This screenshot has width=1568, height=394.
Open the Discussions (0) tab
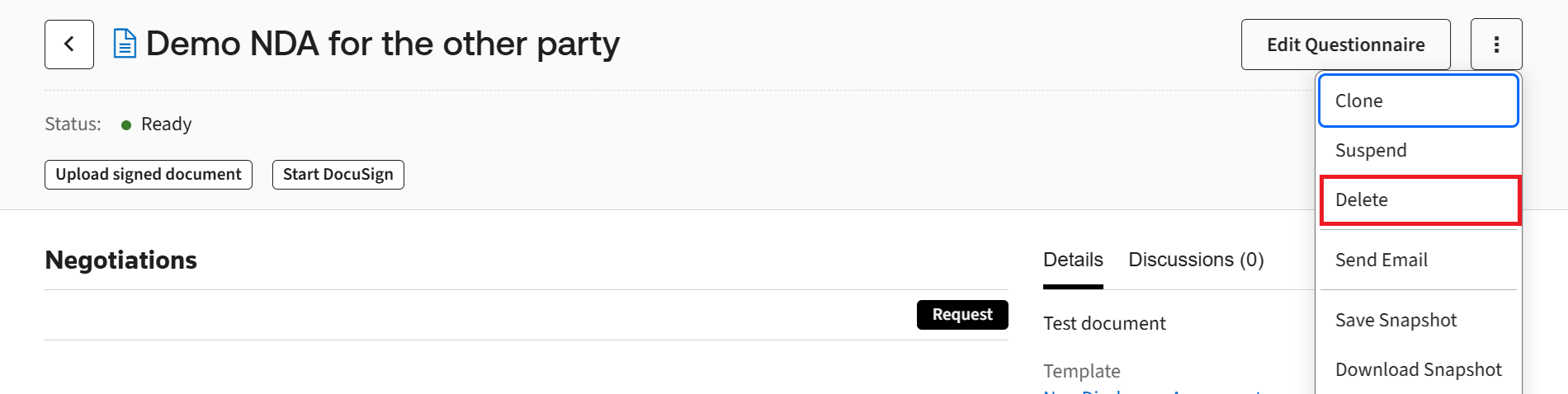[1196, 260]
